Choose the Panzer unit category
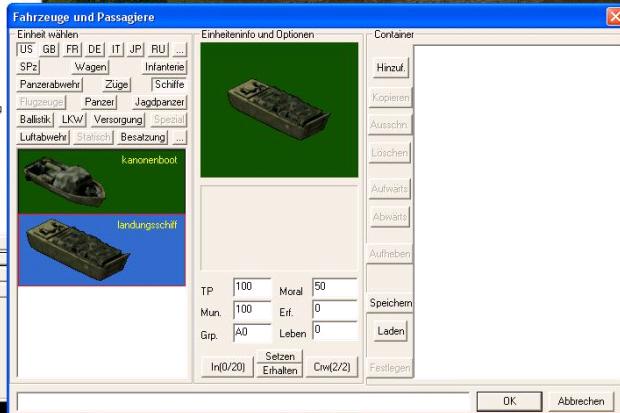Screen dimensions: 620x413 (99, 102)
